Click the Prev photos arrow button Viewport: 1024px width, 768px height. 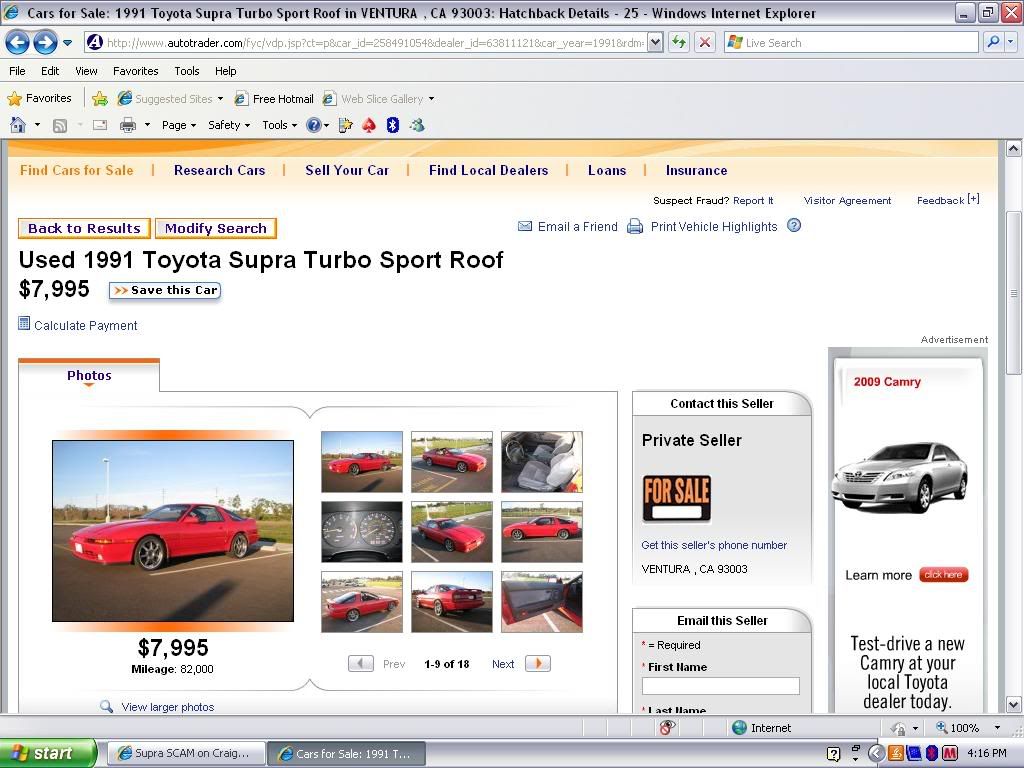[x=360, y=664]
